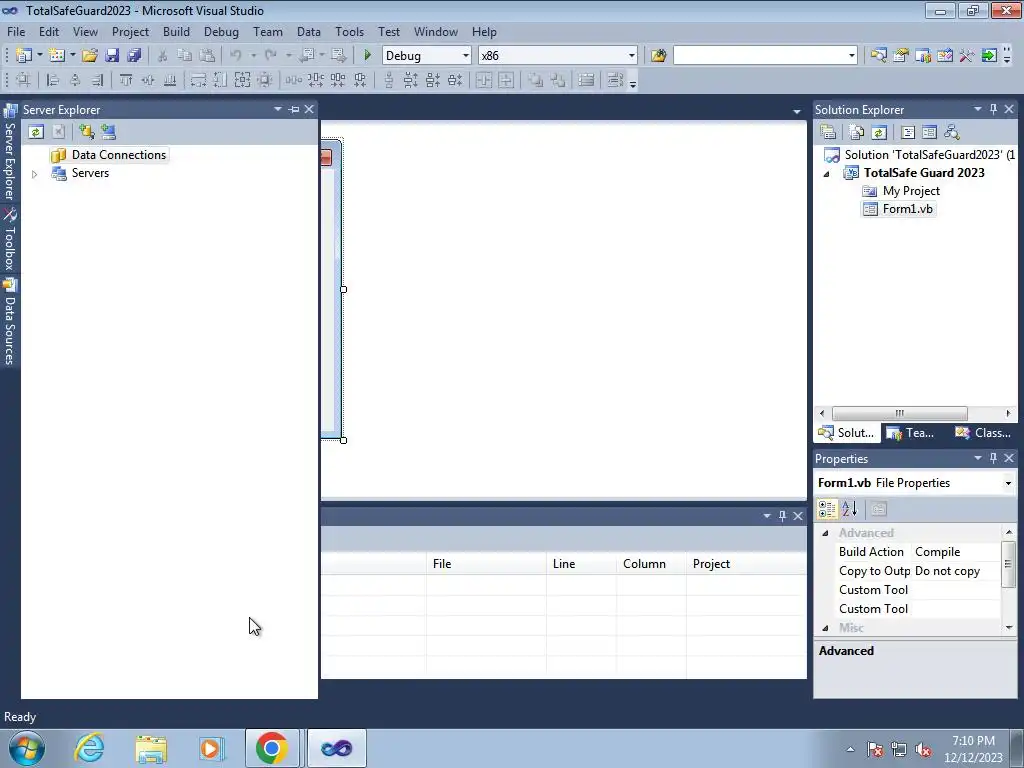
Task: Open the Toolbox side tab
Action: tap(10, 240)
